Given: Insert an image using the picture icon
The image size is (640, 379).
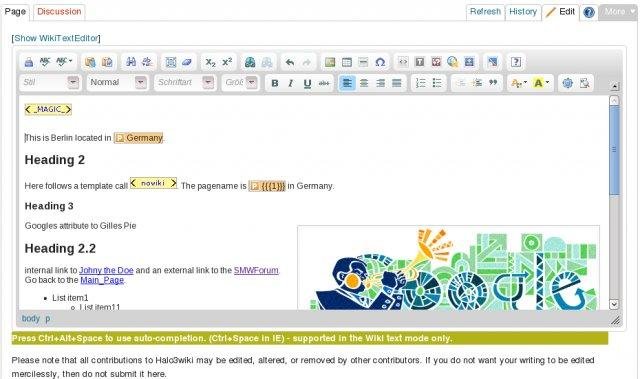Looking at the screenshot, I should 330,62.
